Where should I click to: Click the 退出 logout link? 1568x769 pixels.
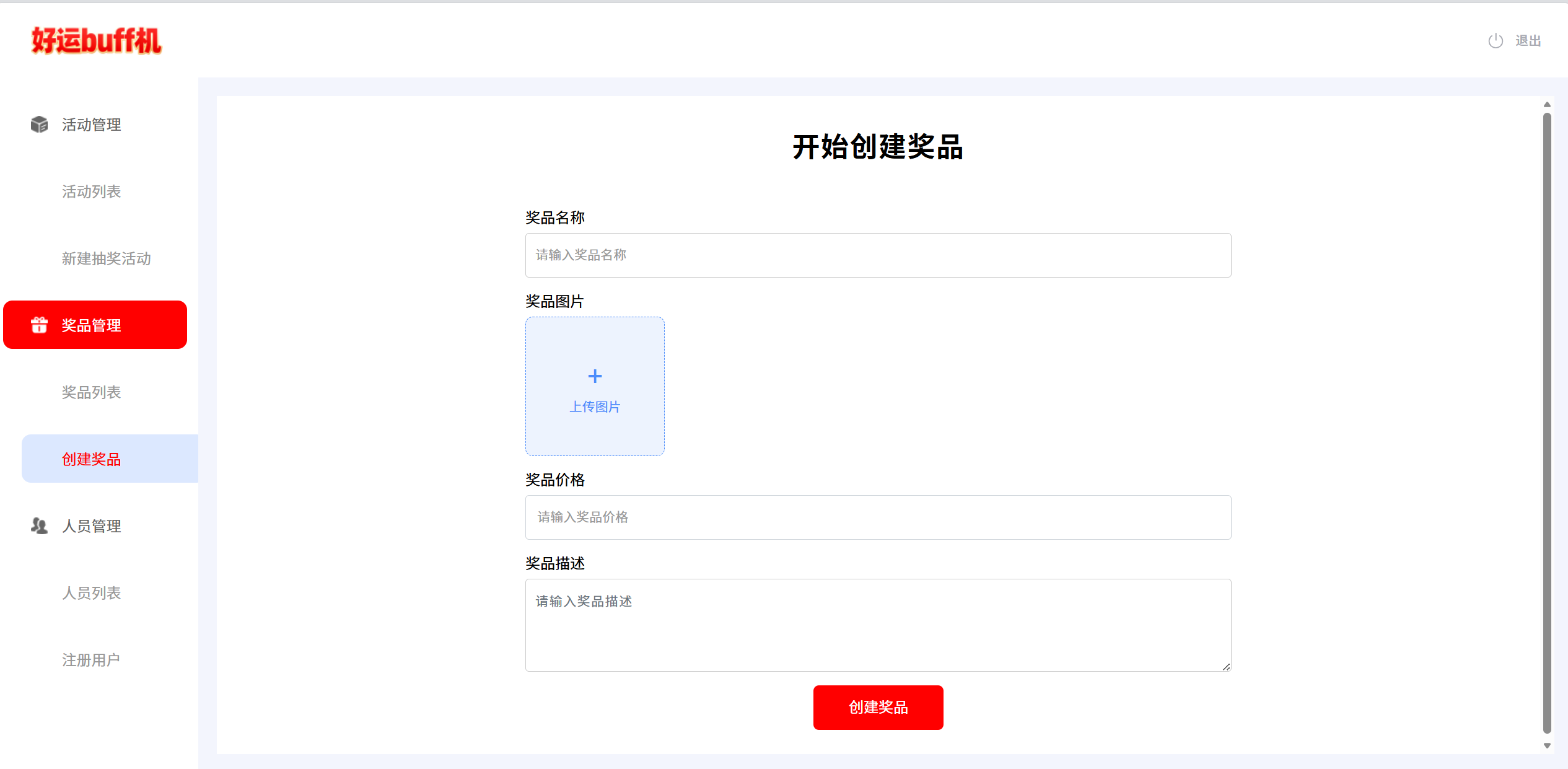[1528, 41]
